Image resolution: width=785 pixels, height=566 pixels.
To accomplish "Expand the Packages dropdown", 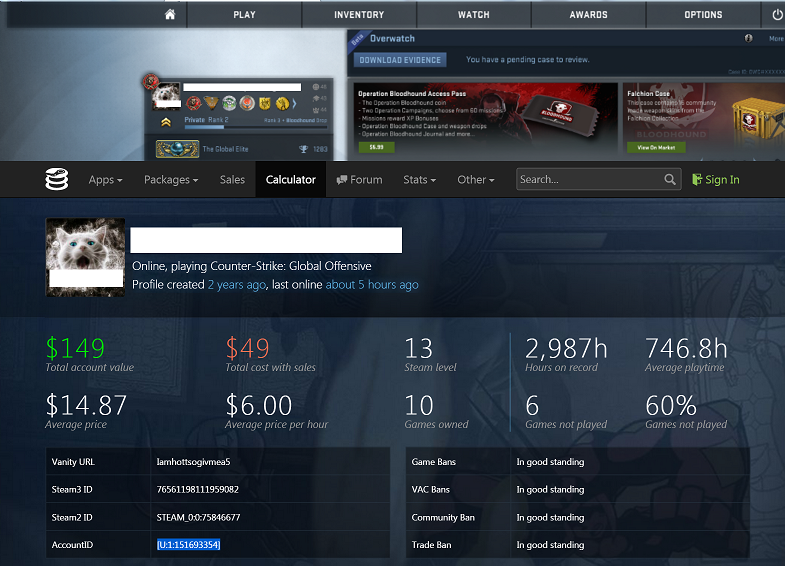I will coord(171,179).
